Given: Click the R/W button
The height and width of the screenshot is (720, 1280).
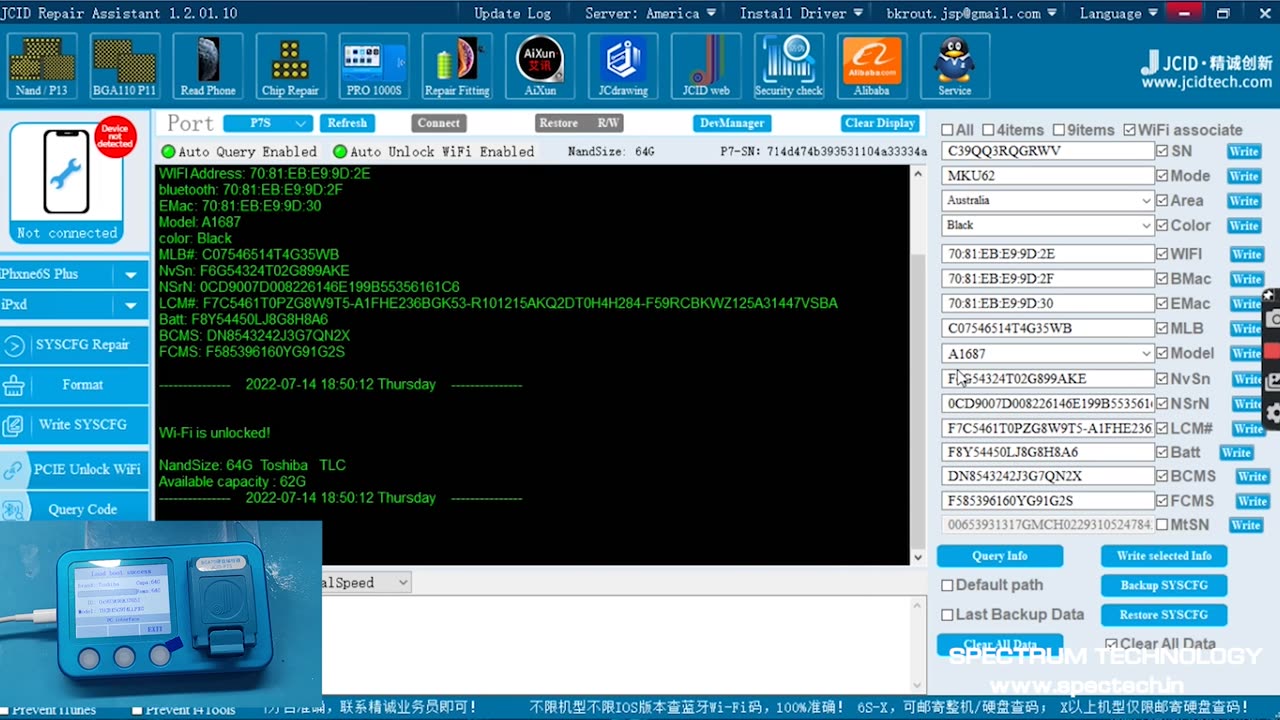Looking at the screenshot, I should pos(608,123).
